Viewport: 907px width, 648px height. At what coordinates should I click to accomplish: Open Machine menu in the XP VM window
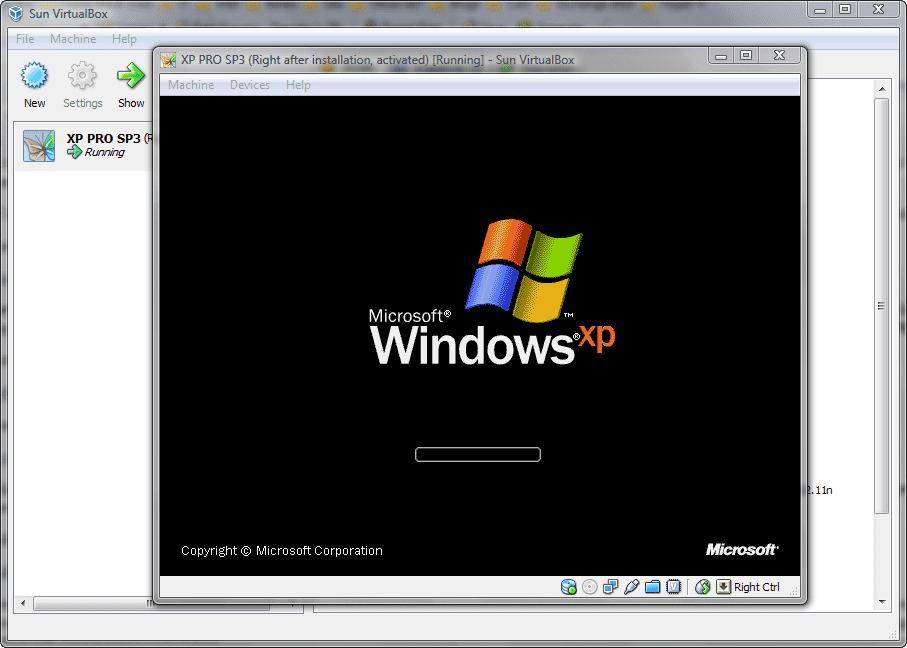coord(191,85)
